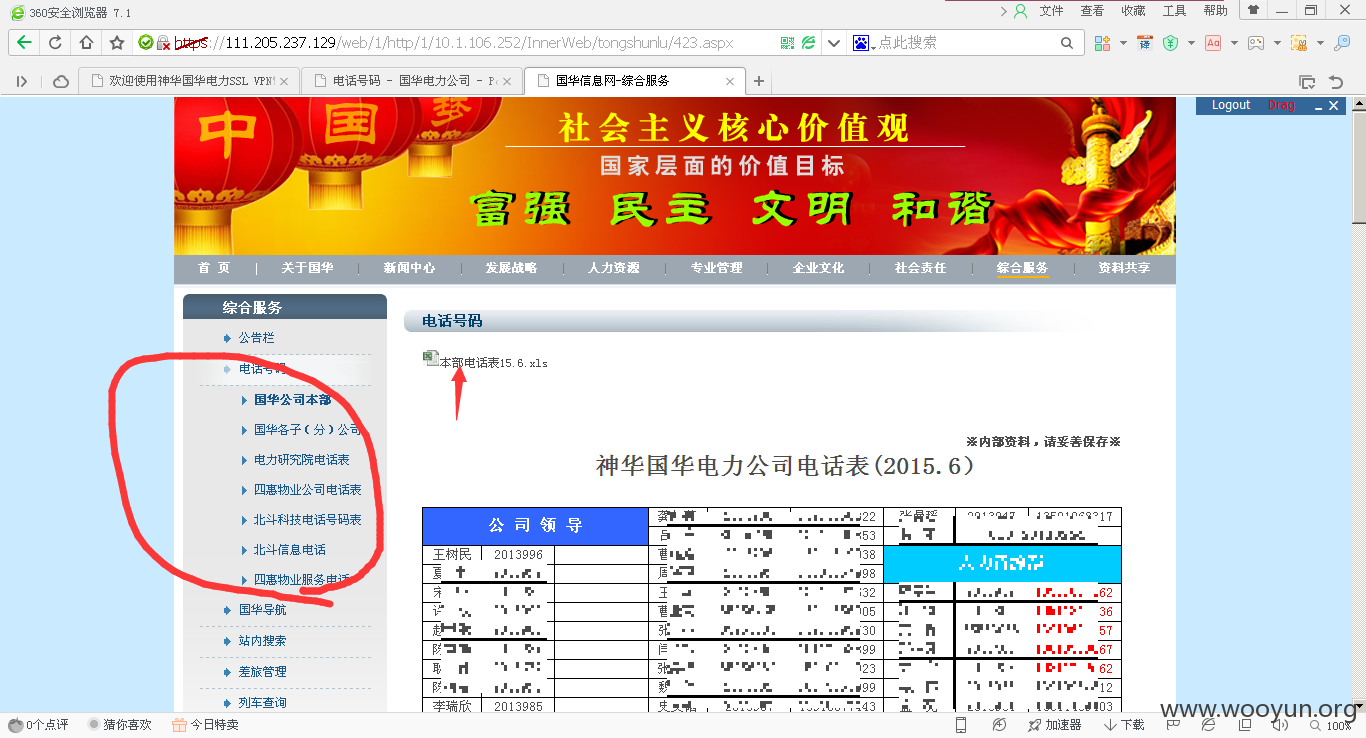
Task: Close the 国华信息网-综合服务 tab
Action: click(731, 82)
